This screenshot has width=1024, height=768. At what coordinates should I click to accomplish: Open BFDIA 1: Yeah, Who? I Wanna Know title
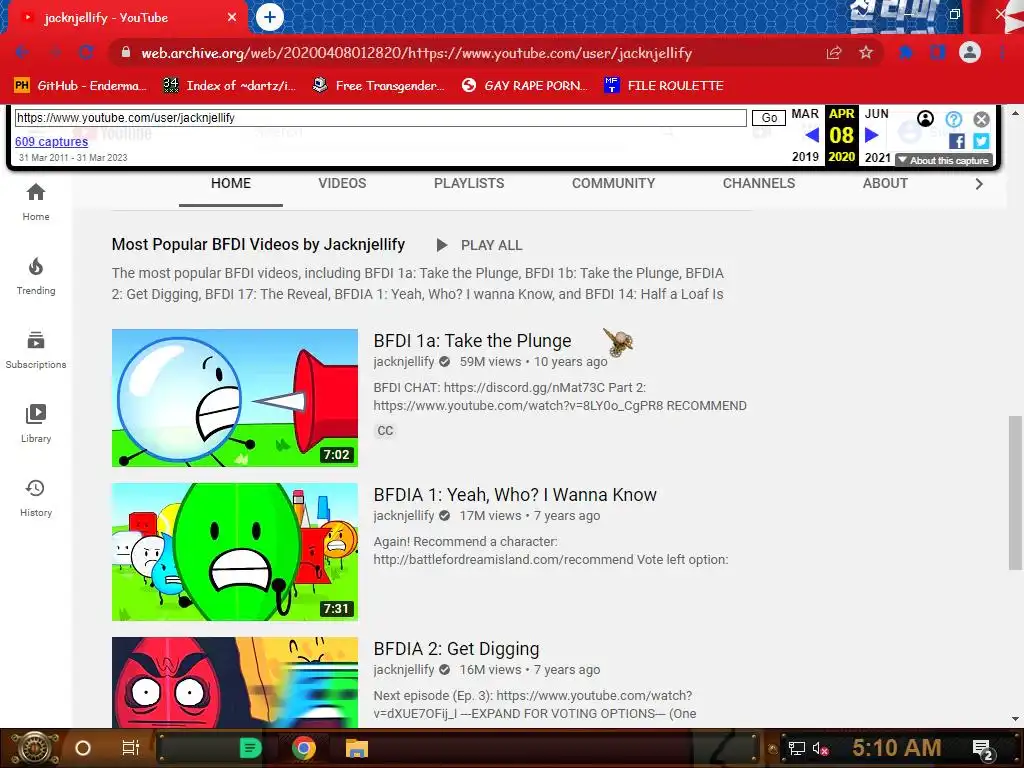click(x=515, y=495)
